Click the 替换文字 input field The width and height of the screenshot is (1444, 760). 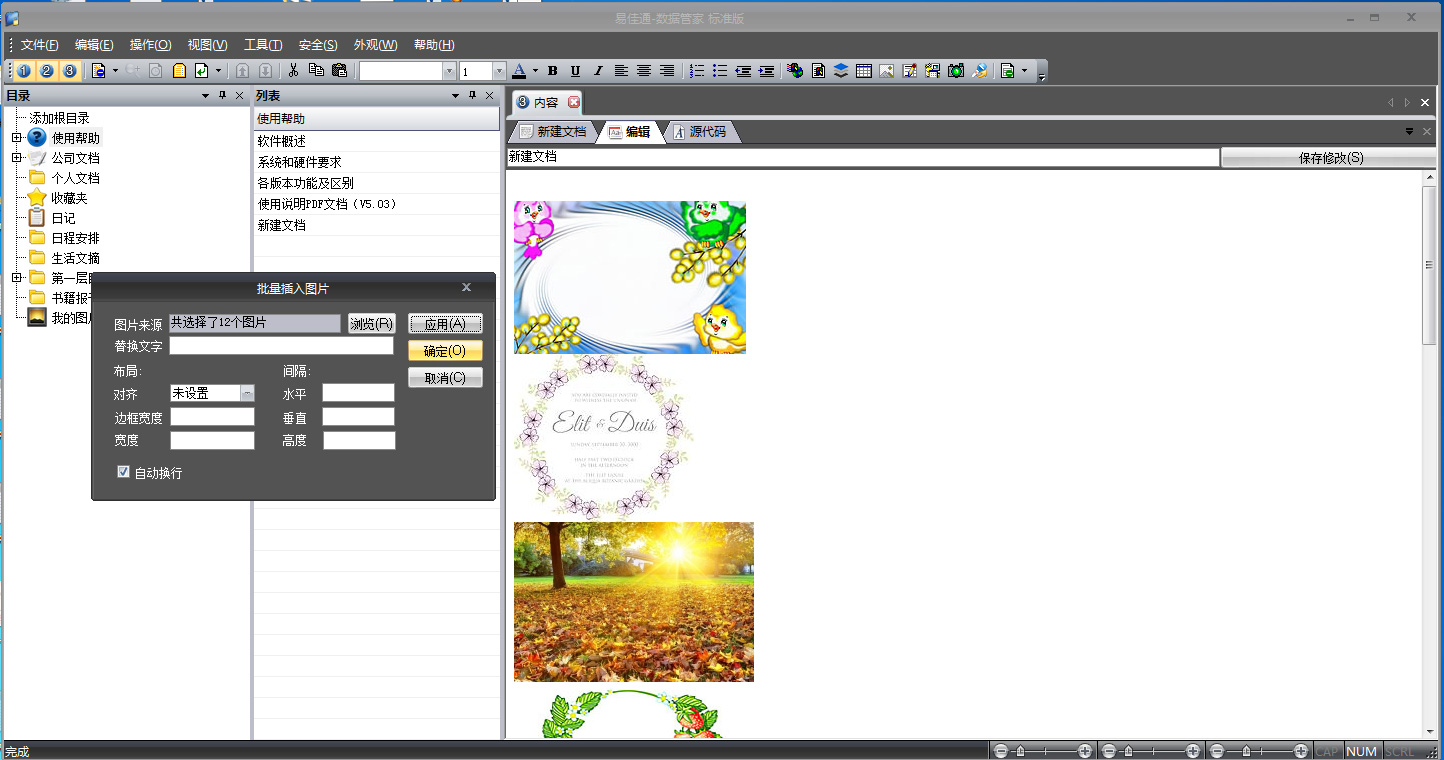(x=281, y=346)
